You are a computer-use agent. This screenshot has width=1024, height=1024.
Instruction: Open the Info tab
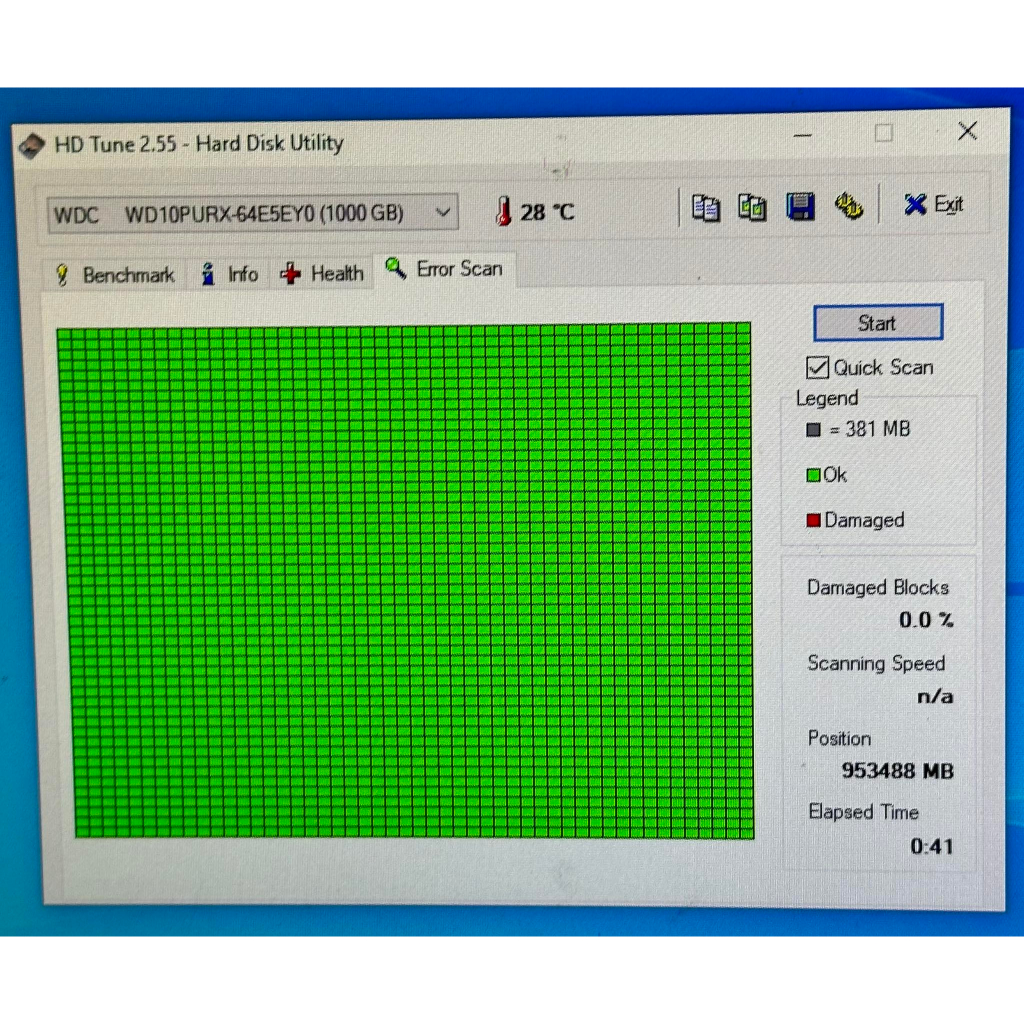(x=230, y=274)
